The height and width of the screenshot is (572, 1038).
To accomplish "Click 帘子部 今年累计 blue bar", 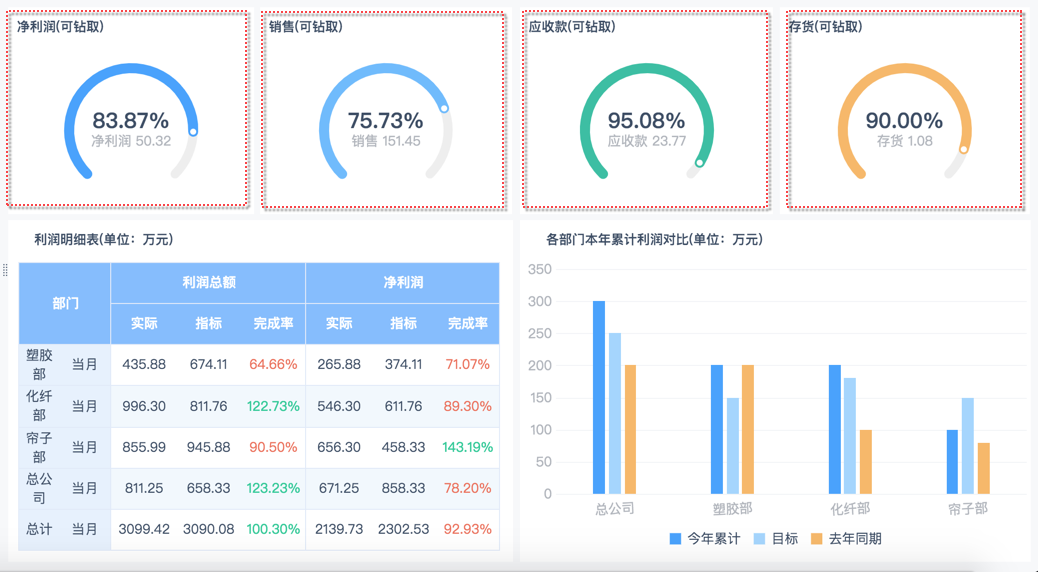I will (x=953, y=462).
